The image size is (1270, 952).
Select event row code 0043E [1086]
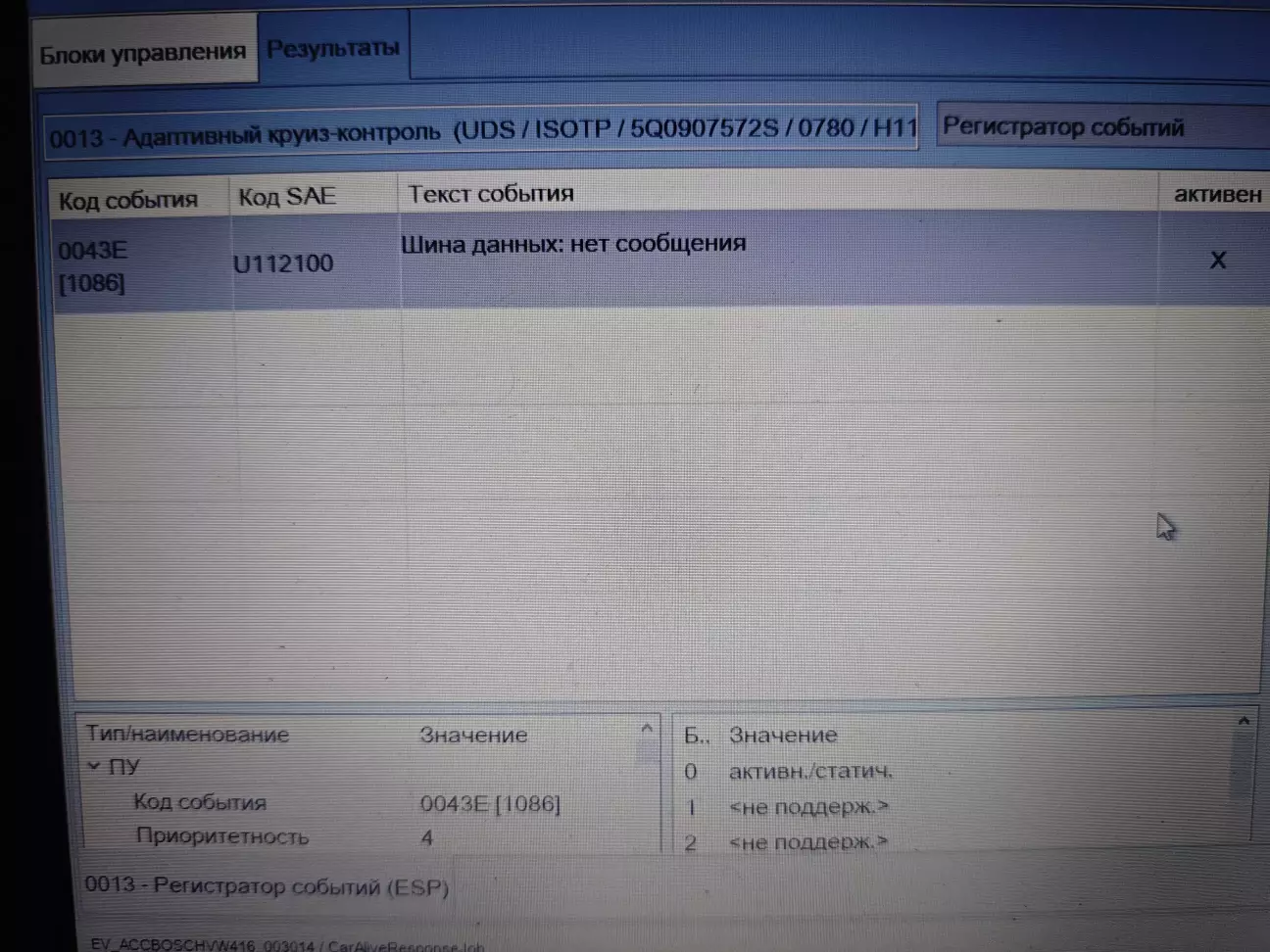tap(92, 265)
